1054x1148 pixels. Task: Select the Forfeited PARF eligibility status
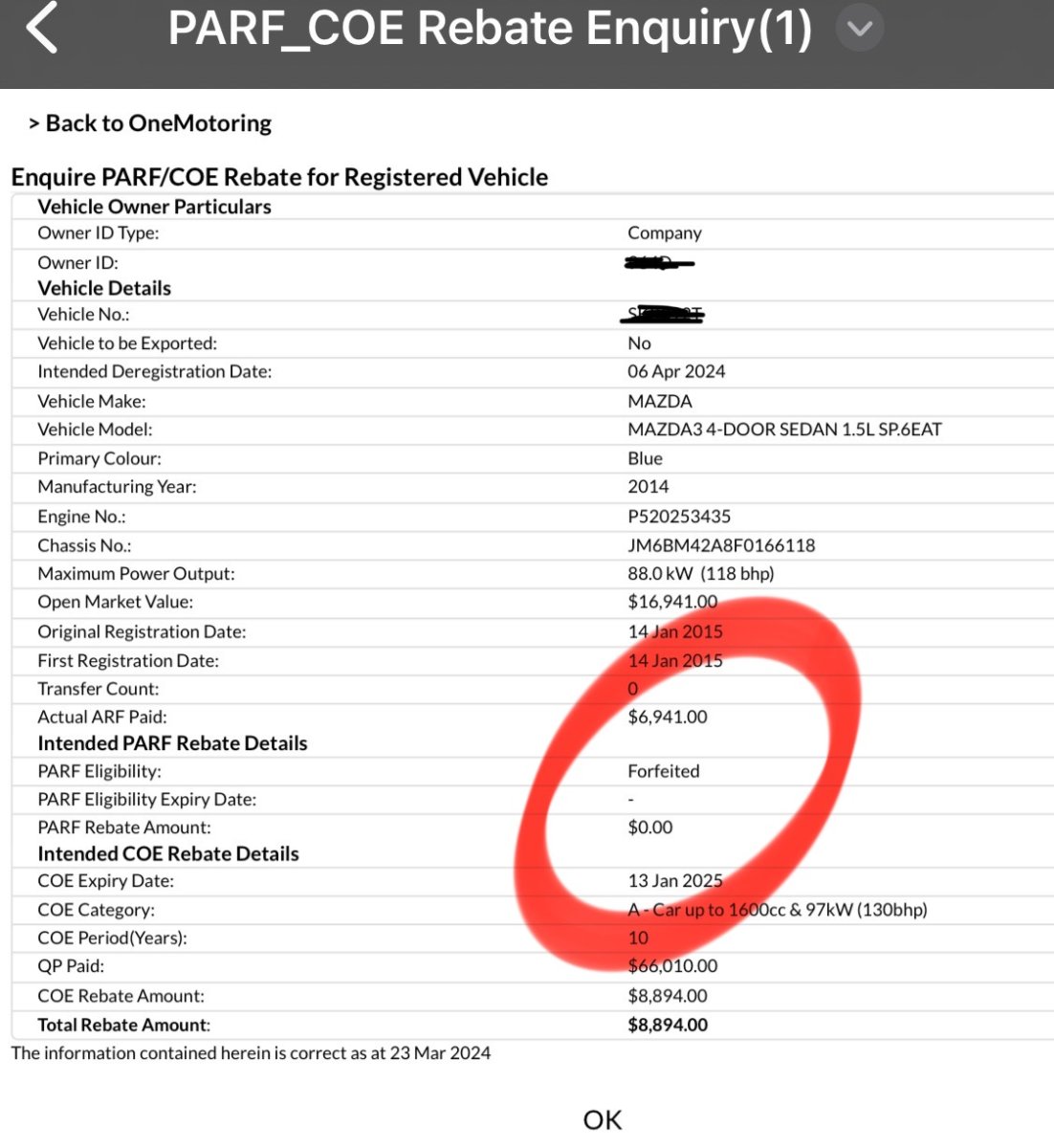pos(664,771)
